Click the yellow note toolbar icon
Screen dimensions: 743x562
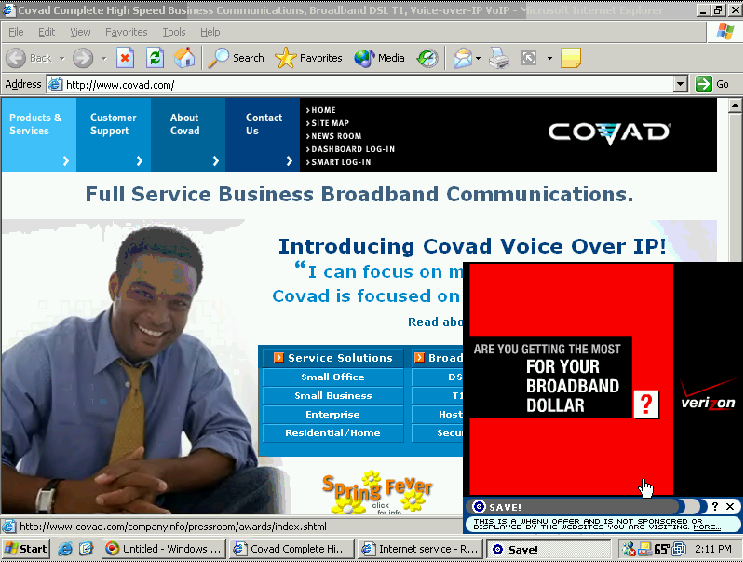coord(571,58)
